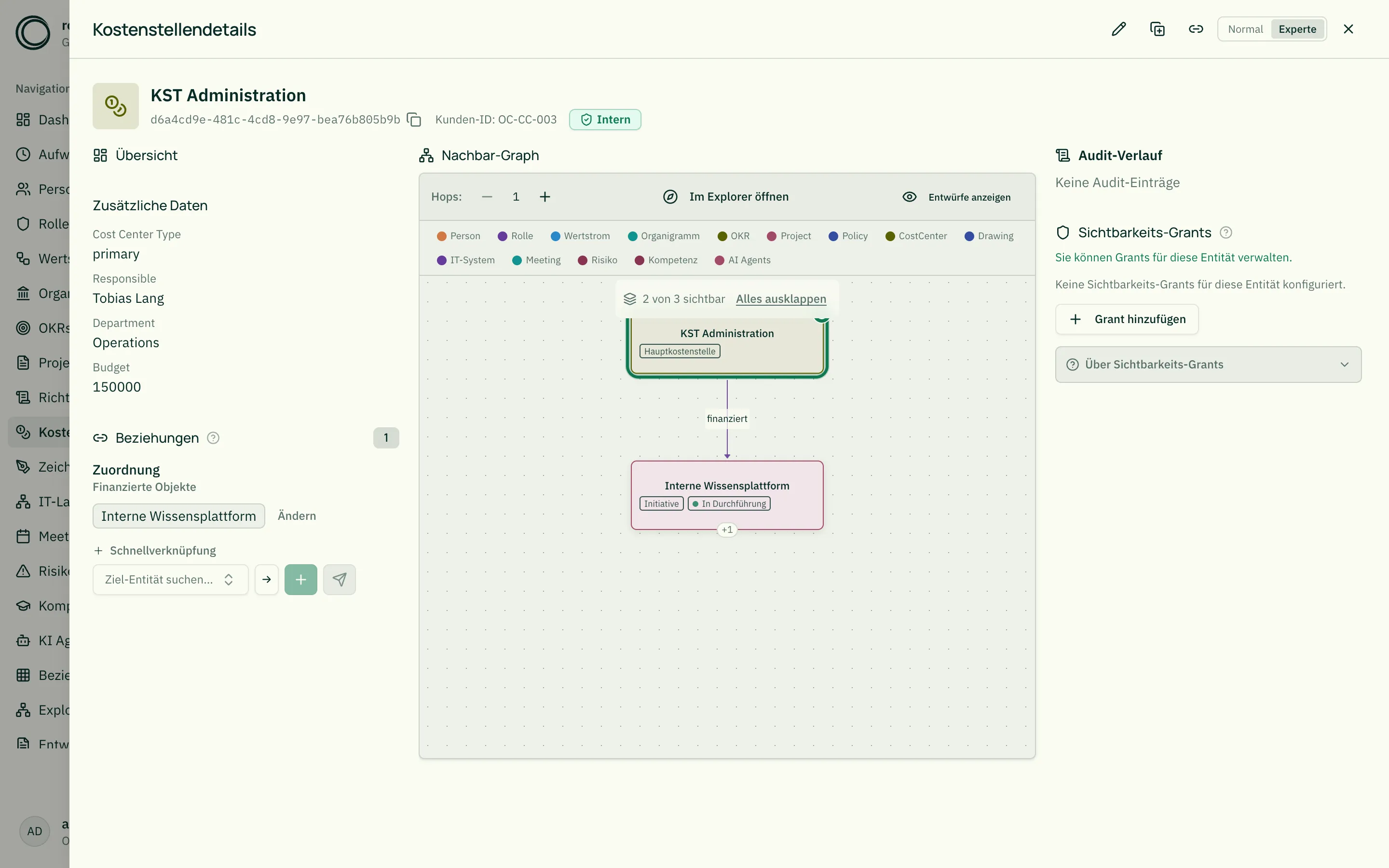1389x868 pixels.
Task: Copy the UUID with the copy icon
Action: pos(414,120)
